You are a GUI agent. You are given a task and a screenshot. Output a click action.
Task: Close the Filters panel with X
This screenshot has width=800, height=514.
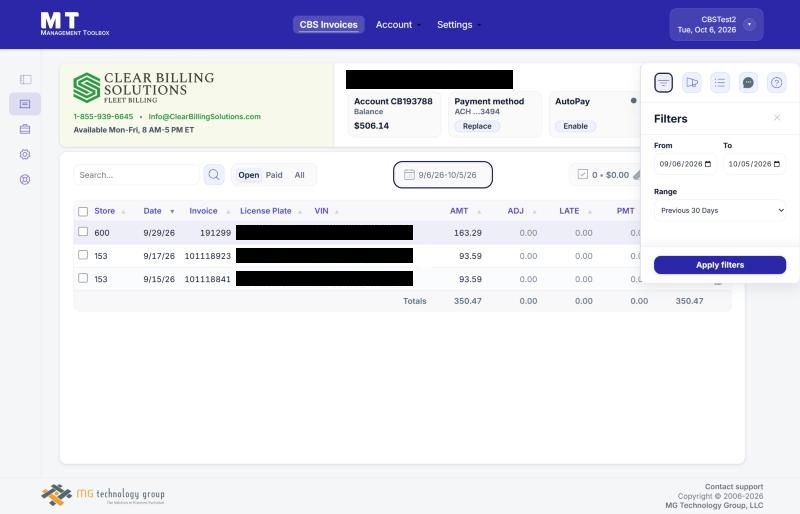[777, 118]
